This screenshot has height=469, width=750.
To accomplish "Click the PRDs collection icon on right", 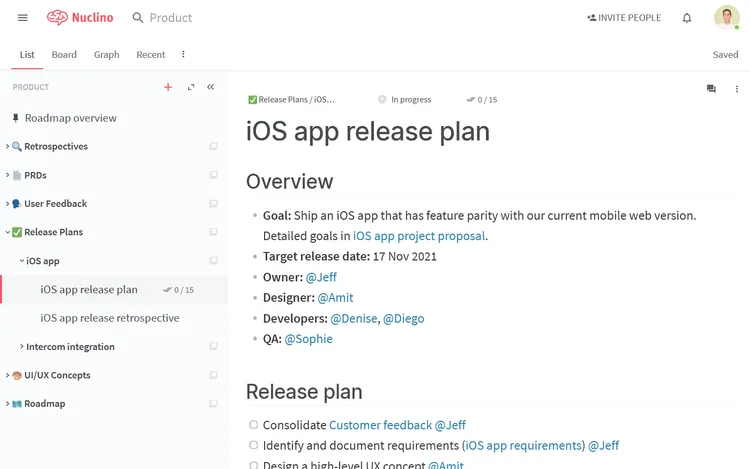I will pos(213,175).
